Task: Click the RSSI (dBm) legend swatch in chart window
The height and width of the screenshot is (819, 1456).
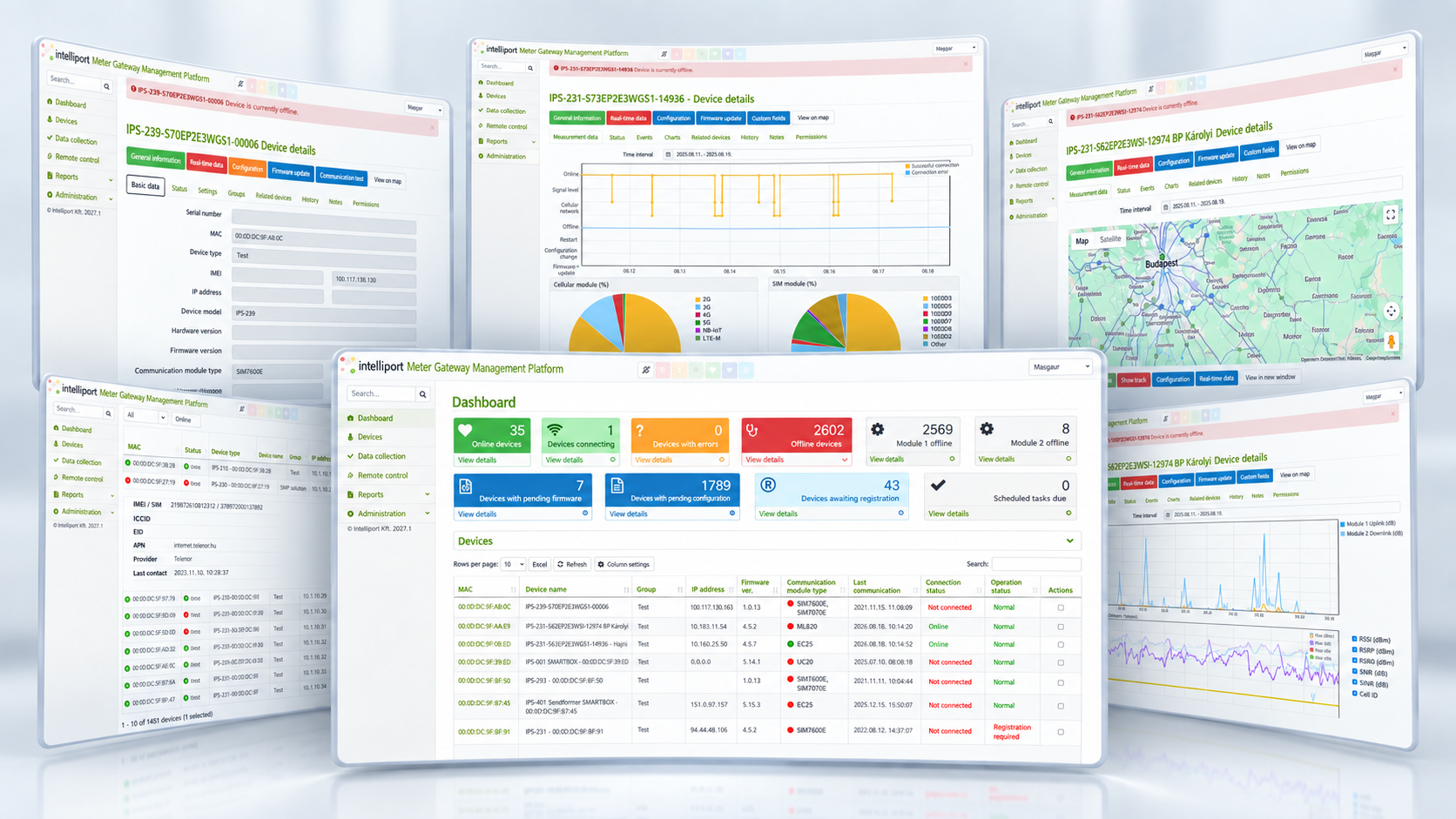Action: coord(1354,640)
